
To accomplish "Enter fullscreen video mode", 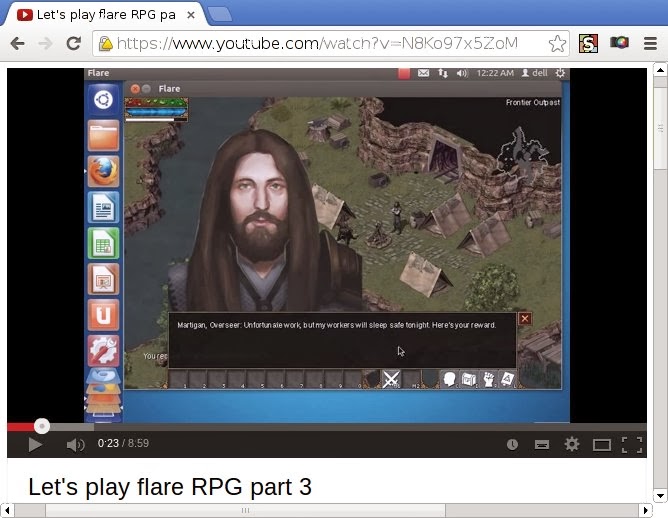I will tap(631, 445).
